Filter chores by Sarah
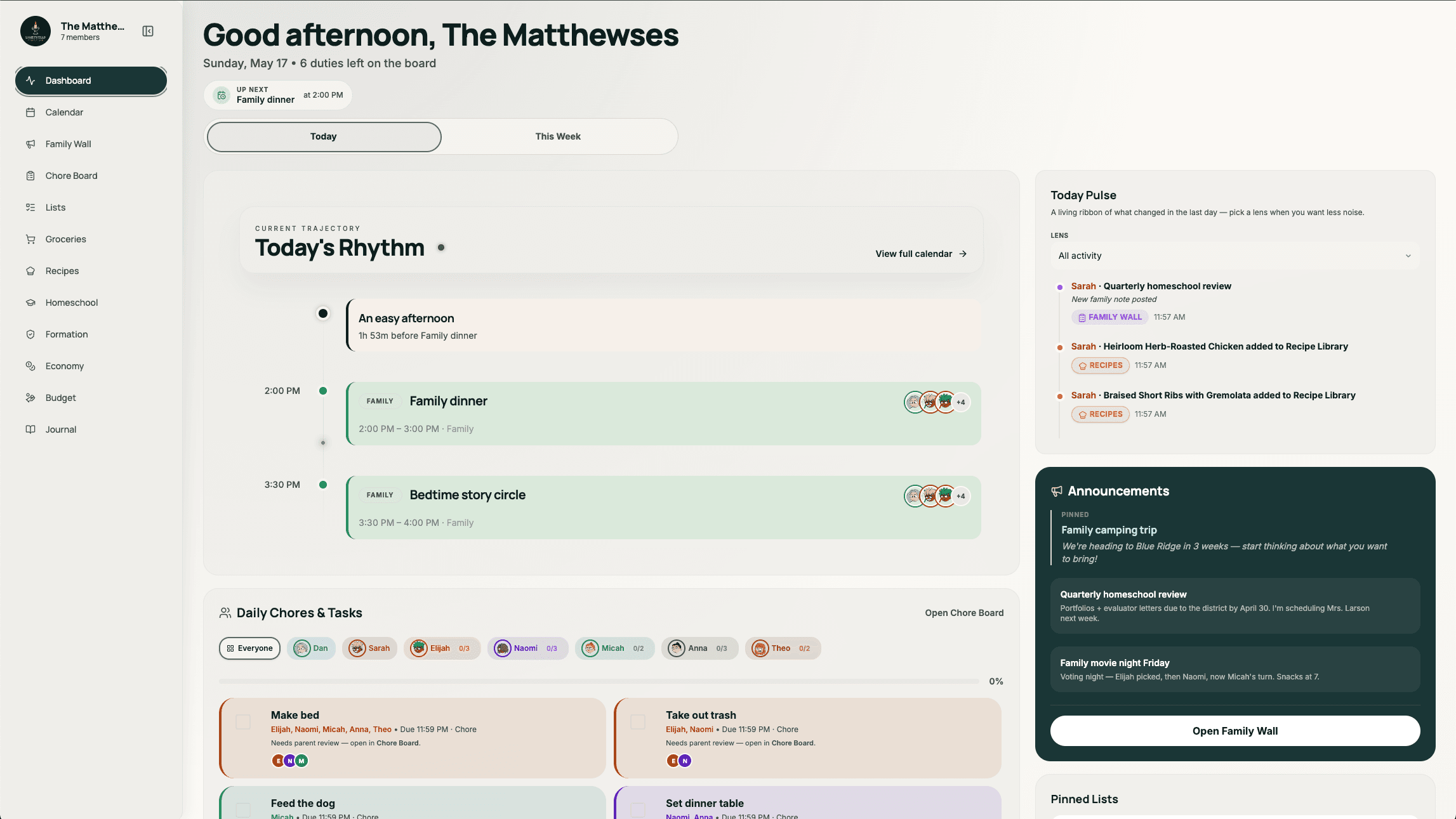This screenshot has width=1456, height=819. coord(369,648)
